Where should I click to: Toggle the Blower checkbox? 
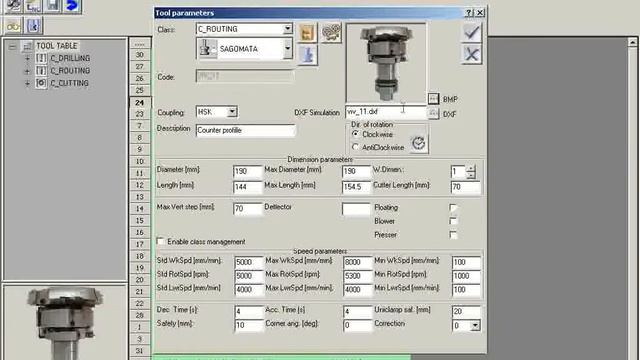pyautogui.click(x=453, y=221)
